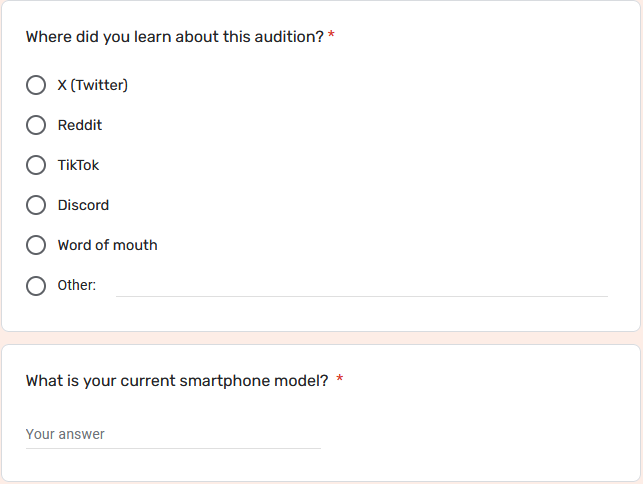This screenshot has width=643, height=484.
Task: Choose the Reddit radio circle
Action: point(36,125)
